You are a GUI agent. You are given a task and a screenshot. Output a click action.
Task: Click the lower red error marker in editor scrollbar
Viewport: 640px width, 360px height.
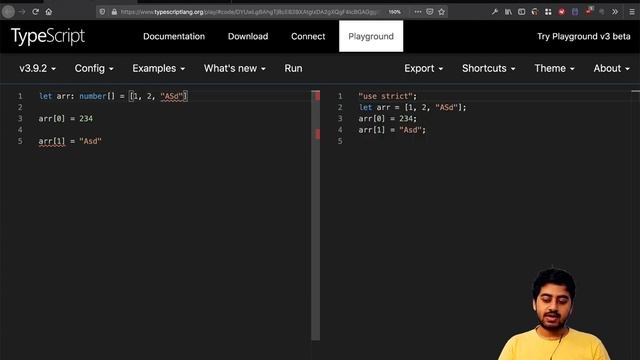[317, 134]
